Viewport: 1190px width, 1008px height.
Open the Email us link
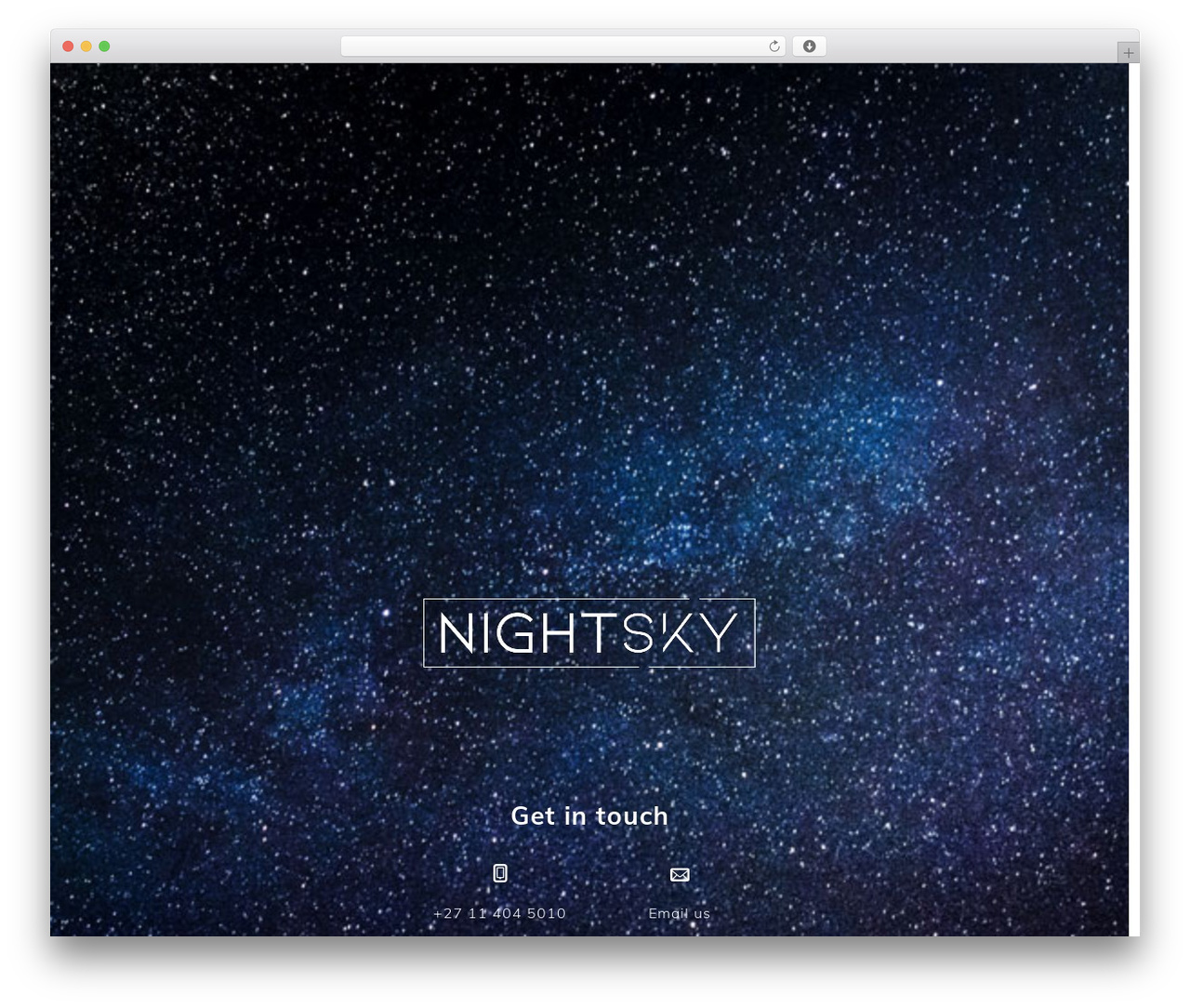click(680, 913)
